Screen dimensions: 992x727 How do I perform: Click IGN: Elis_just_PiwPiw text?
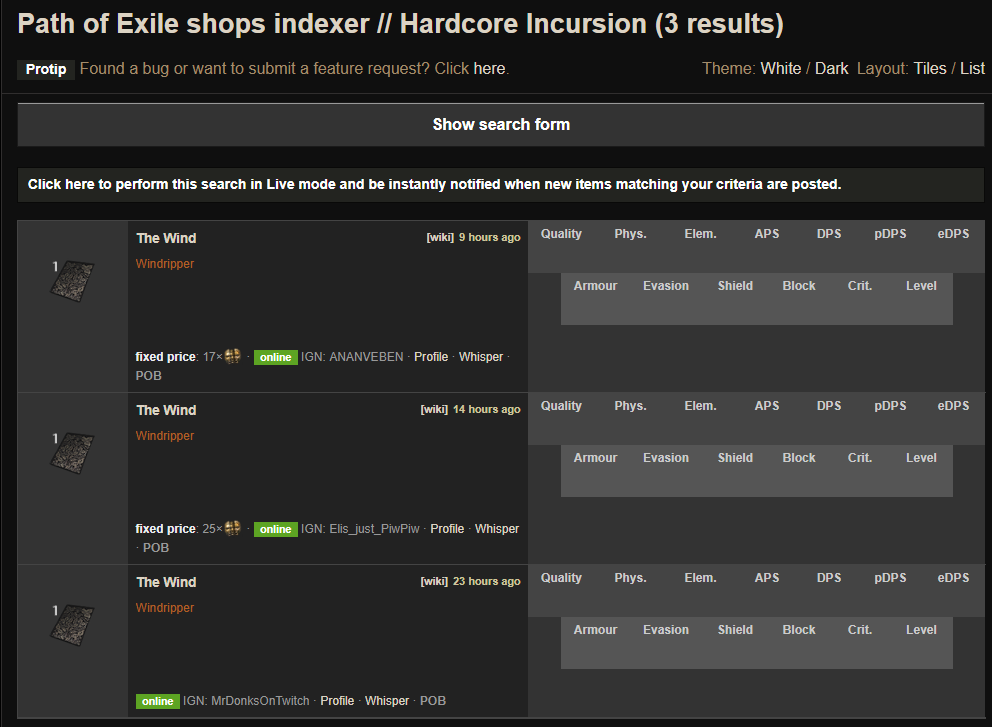click(360, 529)
